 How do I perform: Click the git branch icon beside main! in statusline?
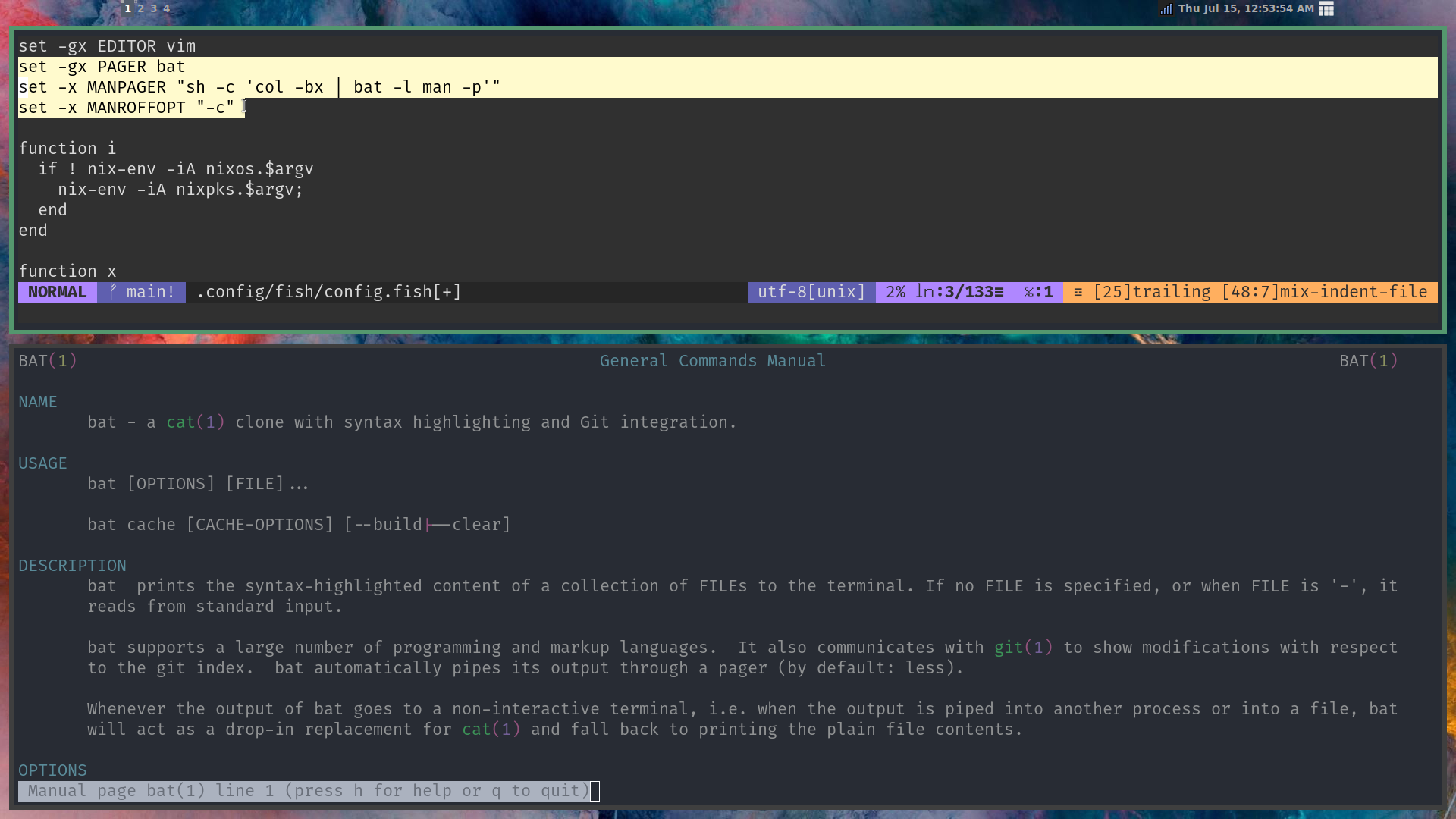[x=112, y=291]
